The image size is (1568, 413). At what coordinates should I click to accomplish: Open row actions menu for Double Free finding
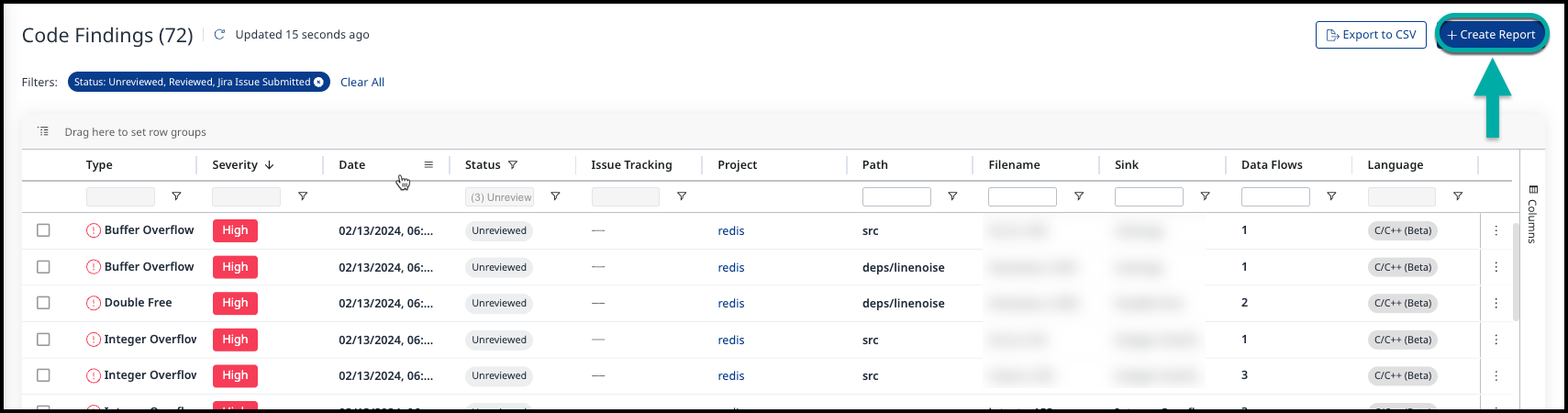(1496, 304)
